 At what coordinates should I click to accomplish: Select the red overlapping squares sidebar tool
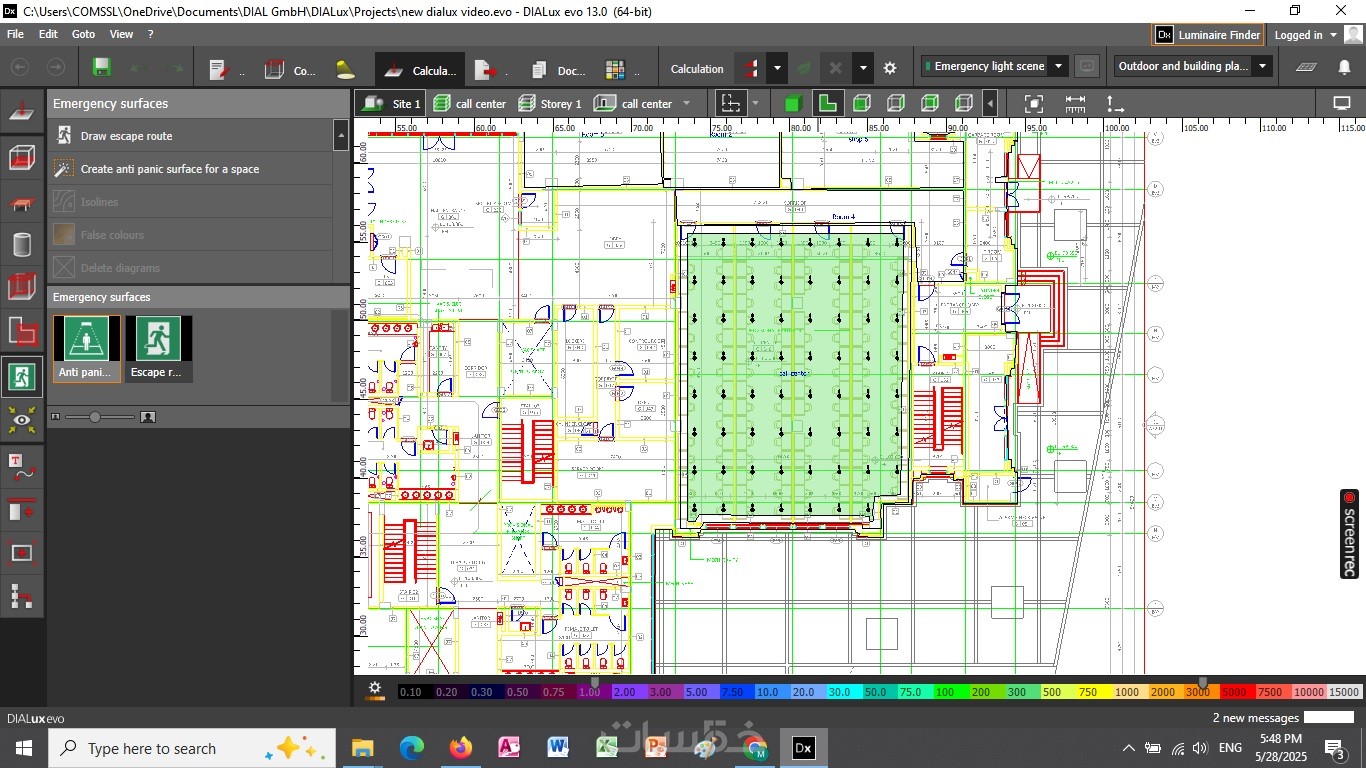tap(22, 332)
